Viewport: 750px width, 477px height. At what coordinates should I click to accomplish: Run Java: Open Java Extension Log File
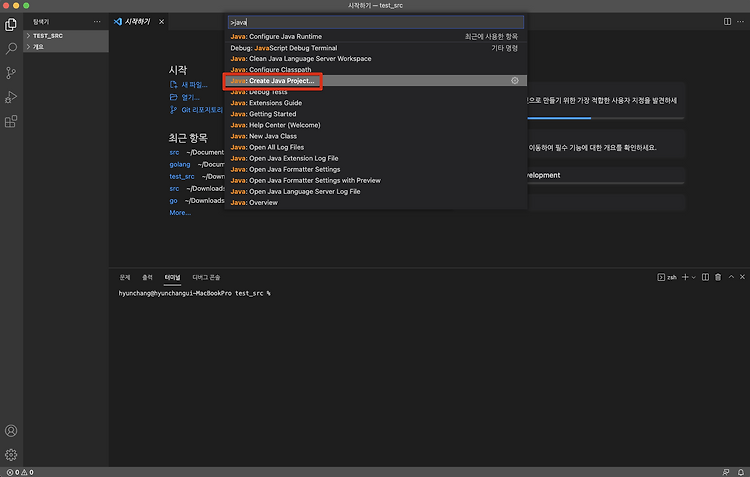376,158
